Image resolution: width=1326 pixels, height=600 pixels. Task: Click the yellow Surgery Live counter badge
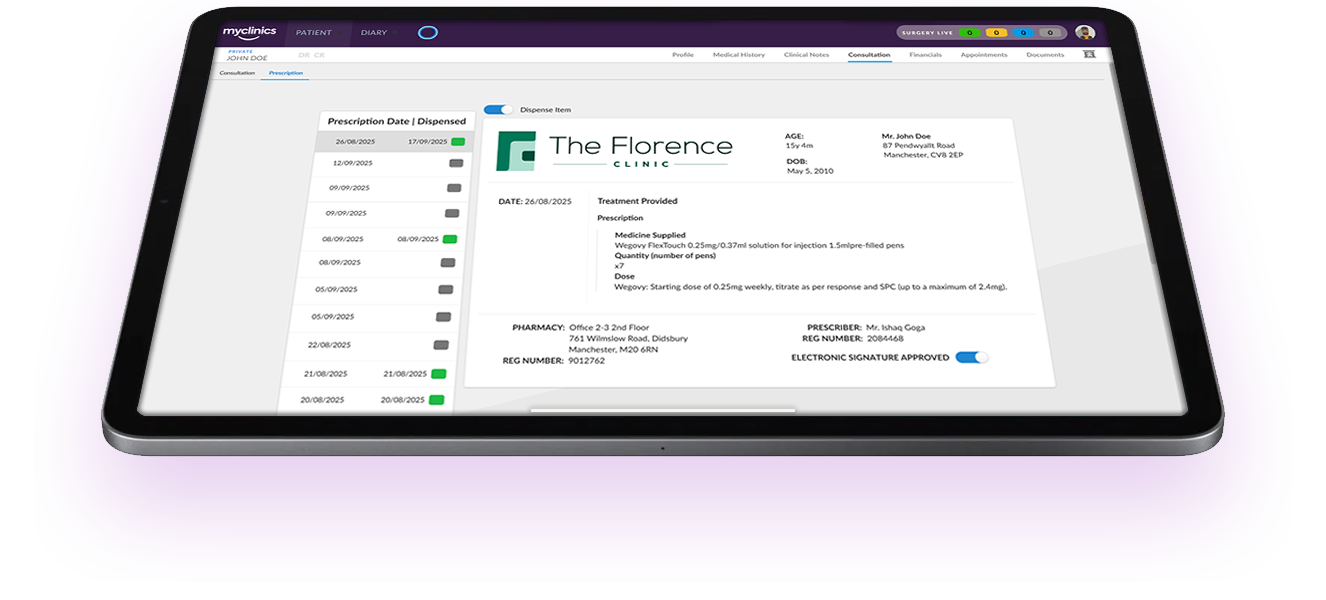[995, 33]
